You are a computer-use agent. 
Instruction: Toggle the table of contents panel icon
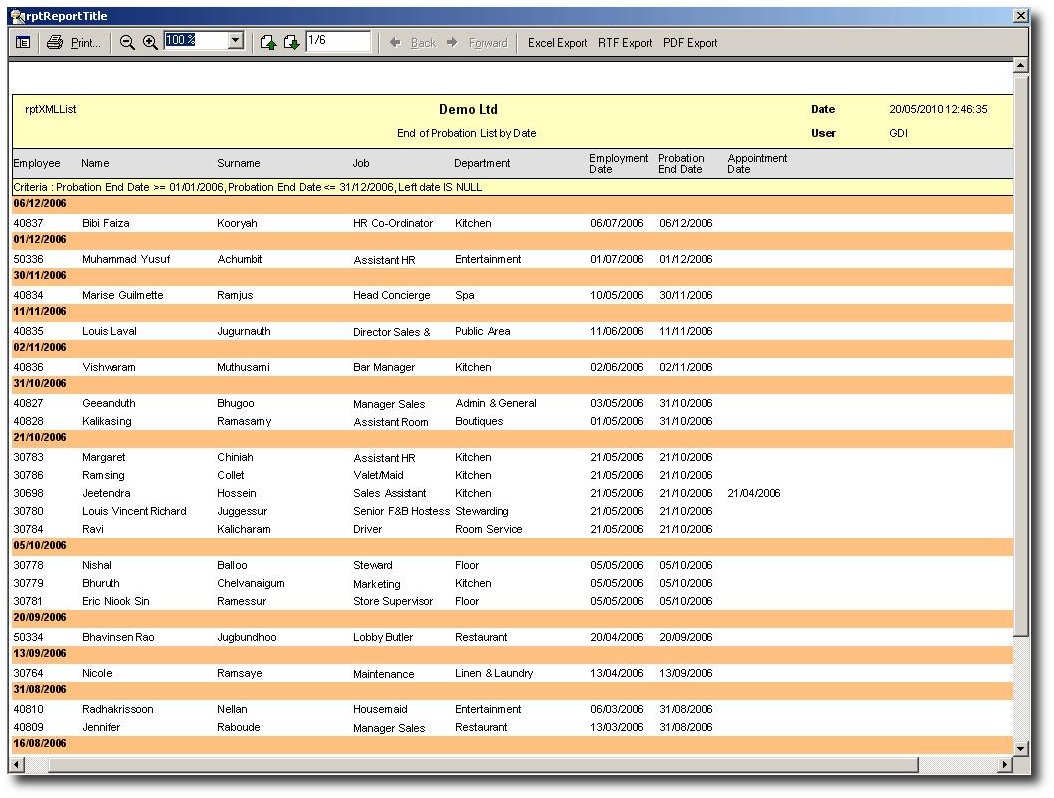[x=23, y=42]
